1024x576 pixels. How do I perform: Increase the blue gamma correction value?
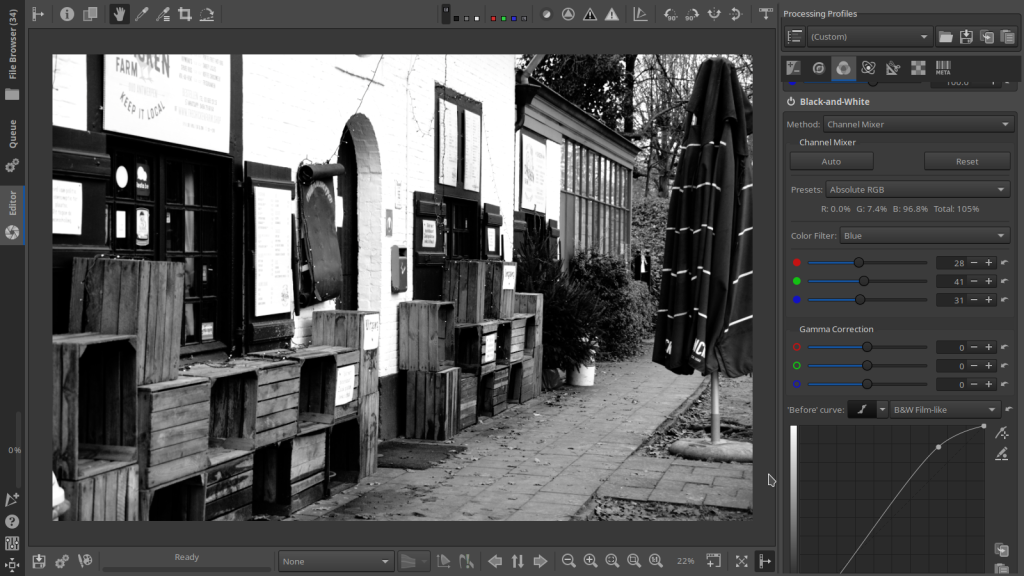(x=989, y=384)
